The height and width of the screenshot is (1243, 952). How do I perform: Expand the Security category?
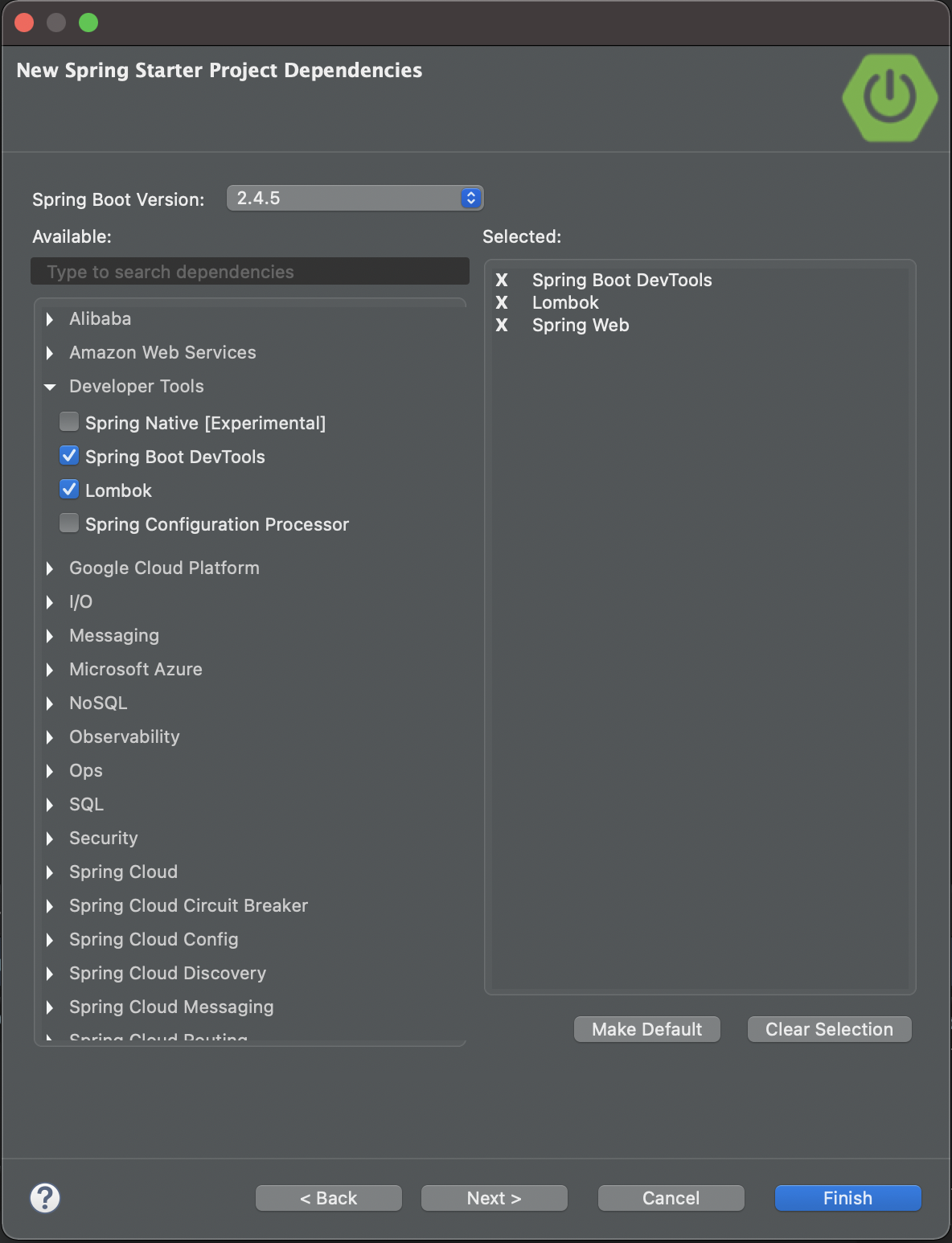pyautogui.click(x=50, y=839)
